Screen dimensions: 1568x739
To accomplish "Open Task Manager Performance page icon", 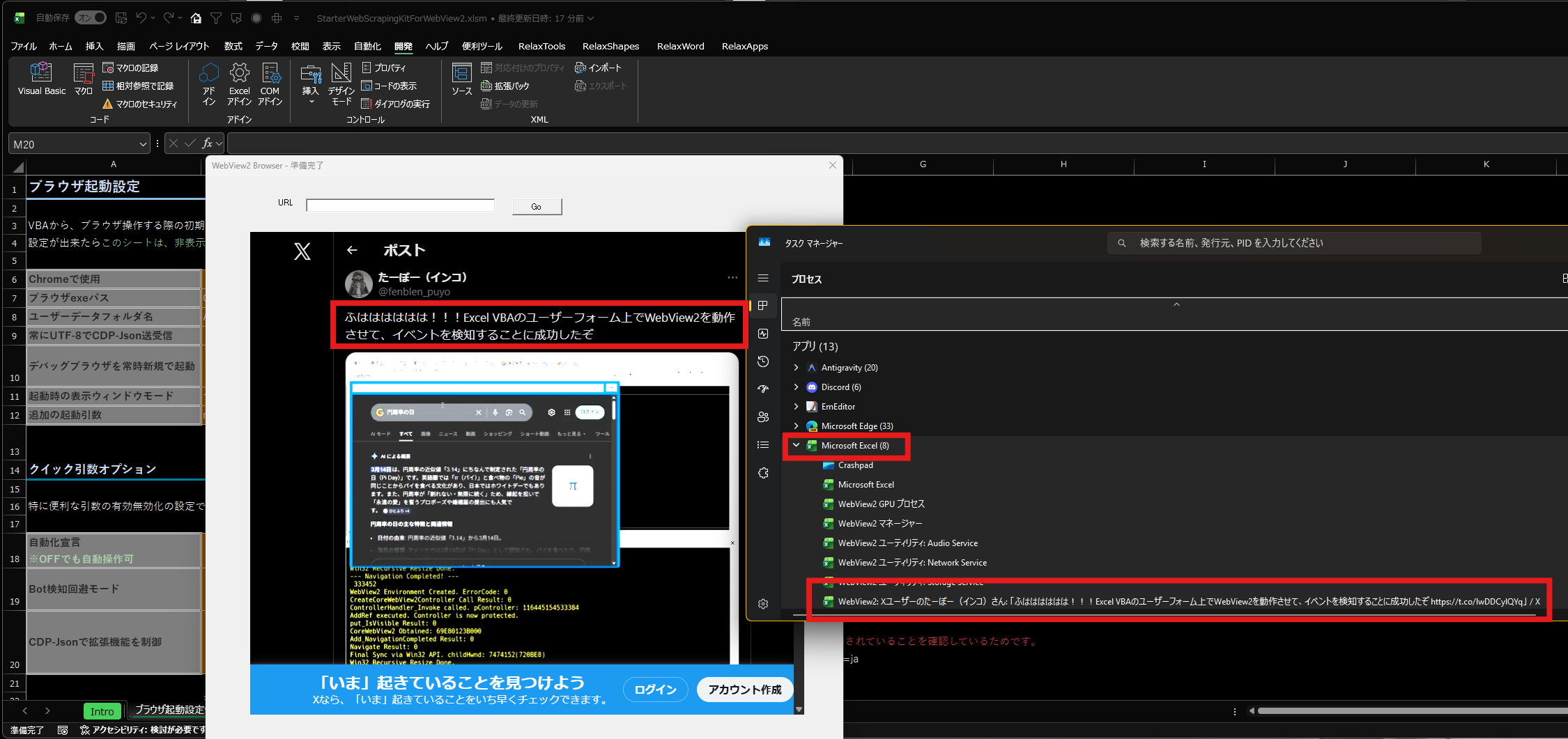I will pyautogui.click(x=763, y=334).
